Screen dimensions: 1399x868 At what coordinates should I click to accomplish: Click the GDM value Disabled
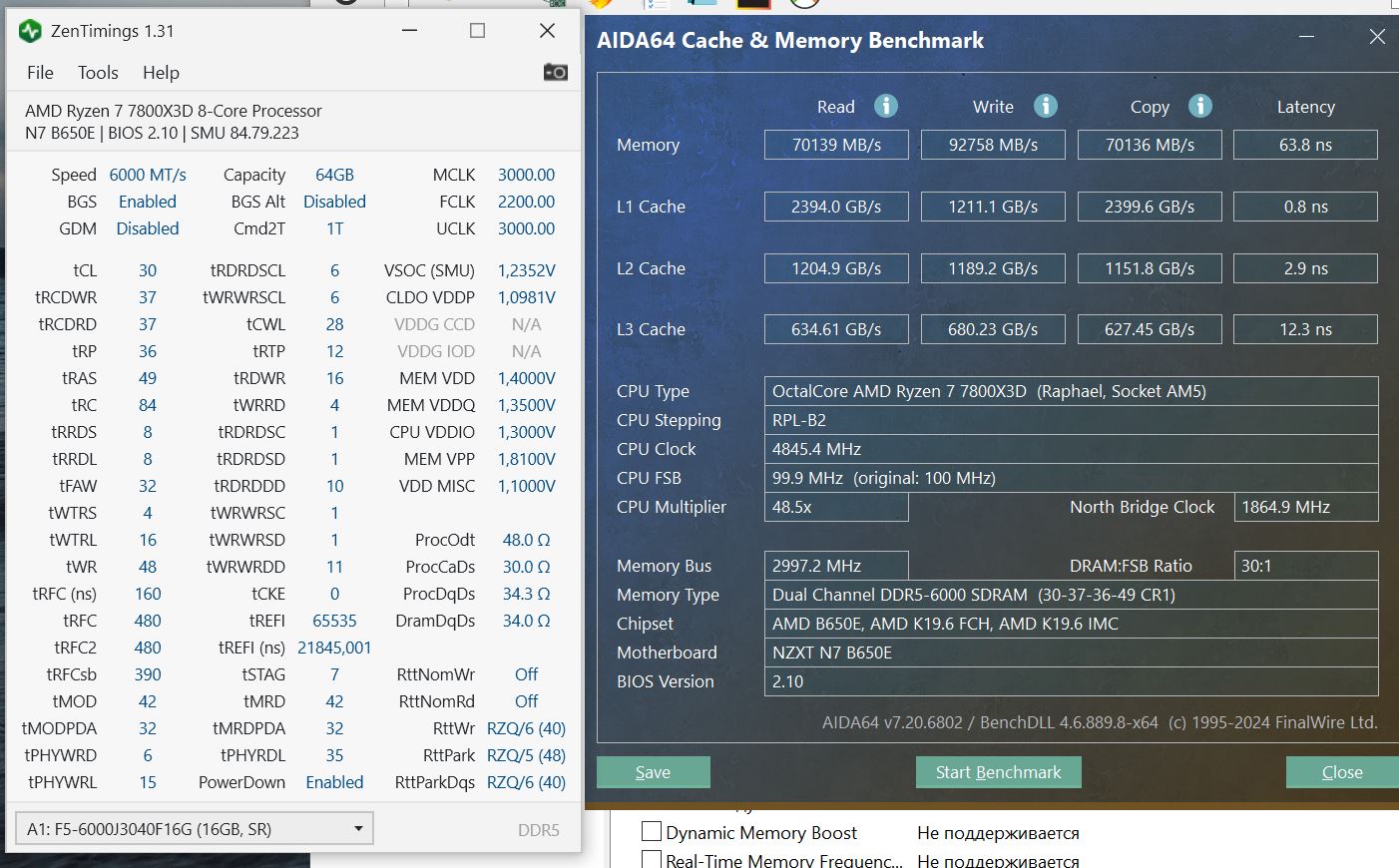[148, 228]
